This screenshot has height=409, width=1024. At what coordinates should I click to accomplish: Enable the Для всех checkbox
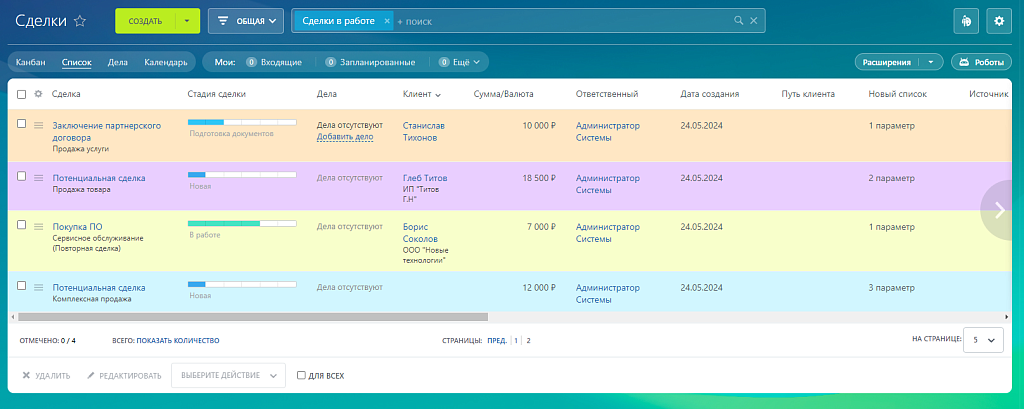(302, 376)
